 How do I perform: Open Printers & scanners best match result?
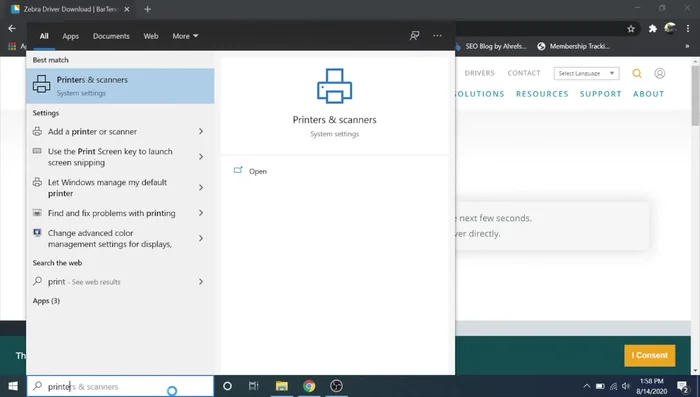pyautogui.click(x=120, y=86)
